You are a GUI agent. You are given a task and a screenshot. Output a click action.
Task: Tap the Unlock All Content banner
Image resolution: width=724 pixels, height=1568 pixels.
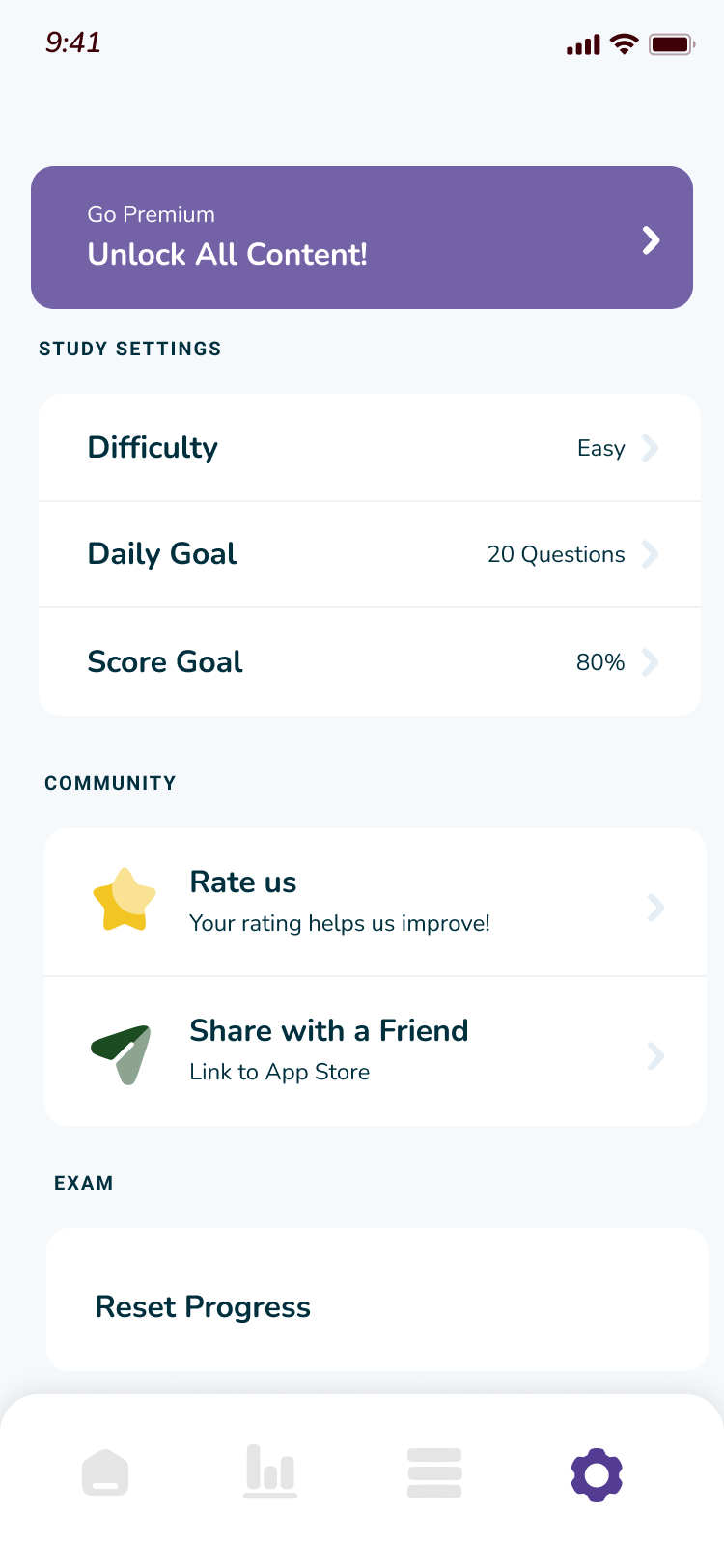(362, 238)
